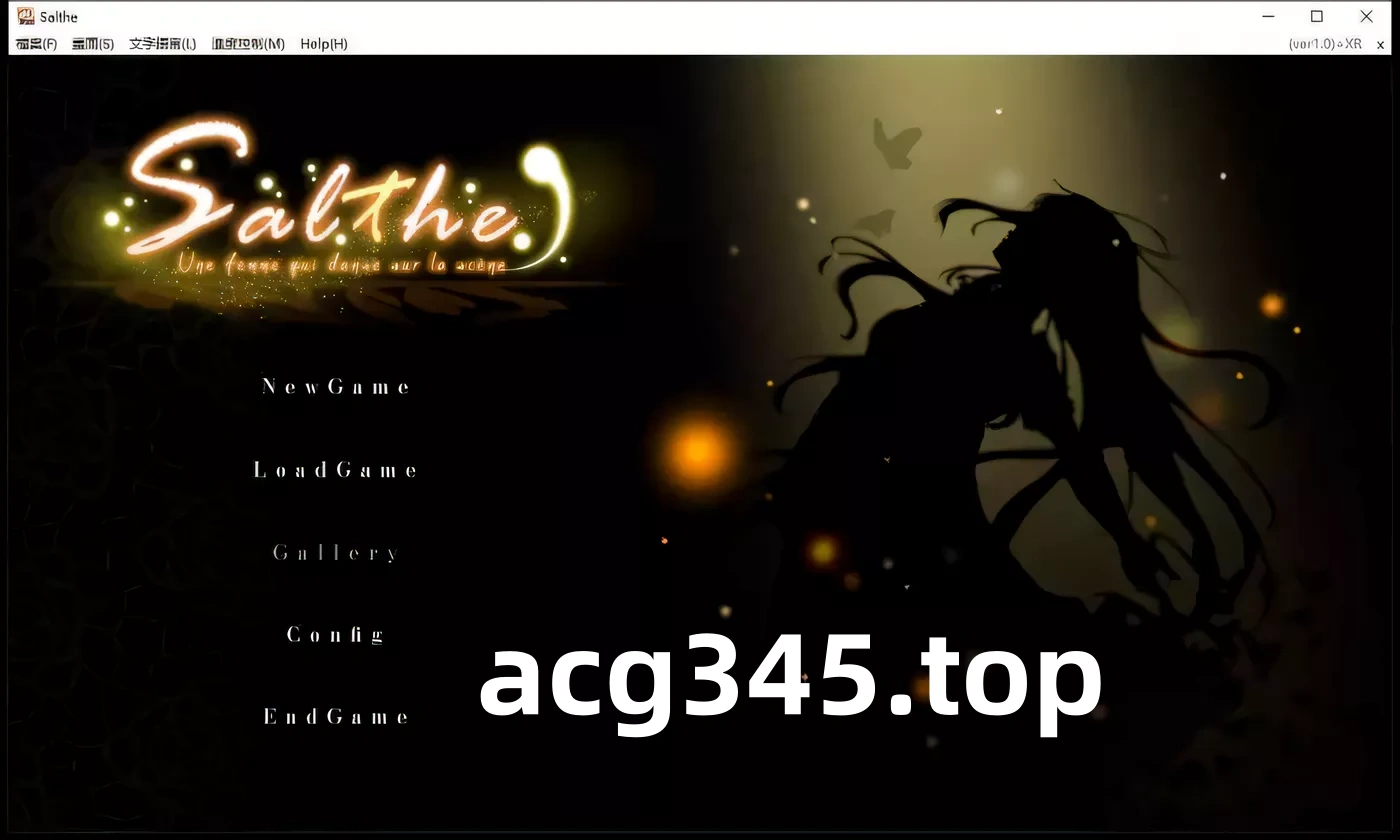This screenshot has width=1400, height=840.
Task: Open the Help(H) menu
Action: (x=324, y=44)
